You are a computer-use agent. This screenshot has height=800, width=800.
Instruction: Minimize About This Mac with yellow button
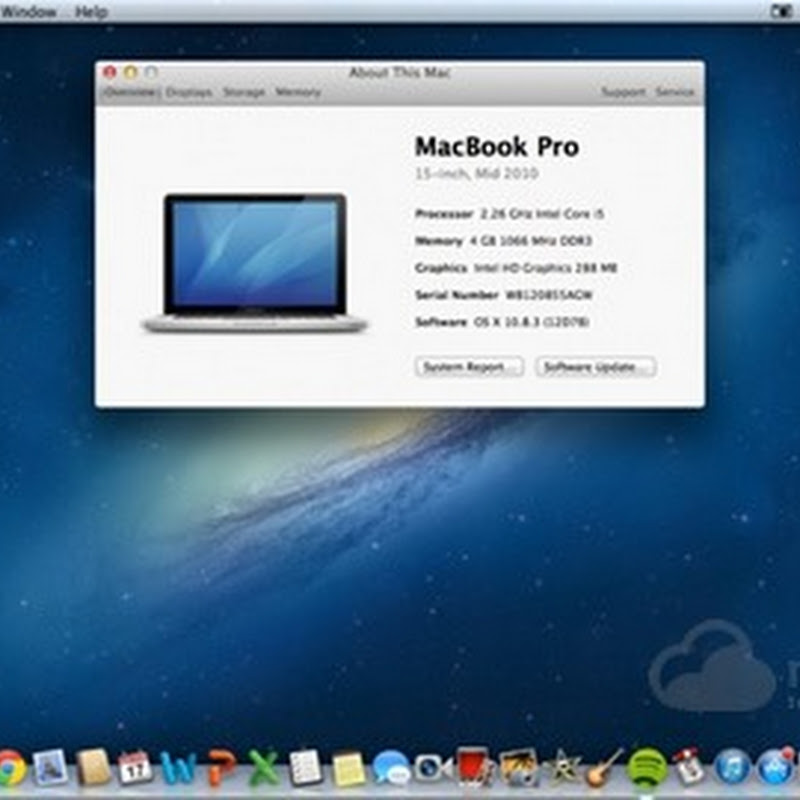(x=131, y=72)
